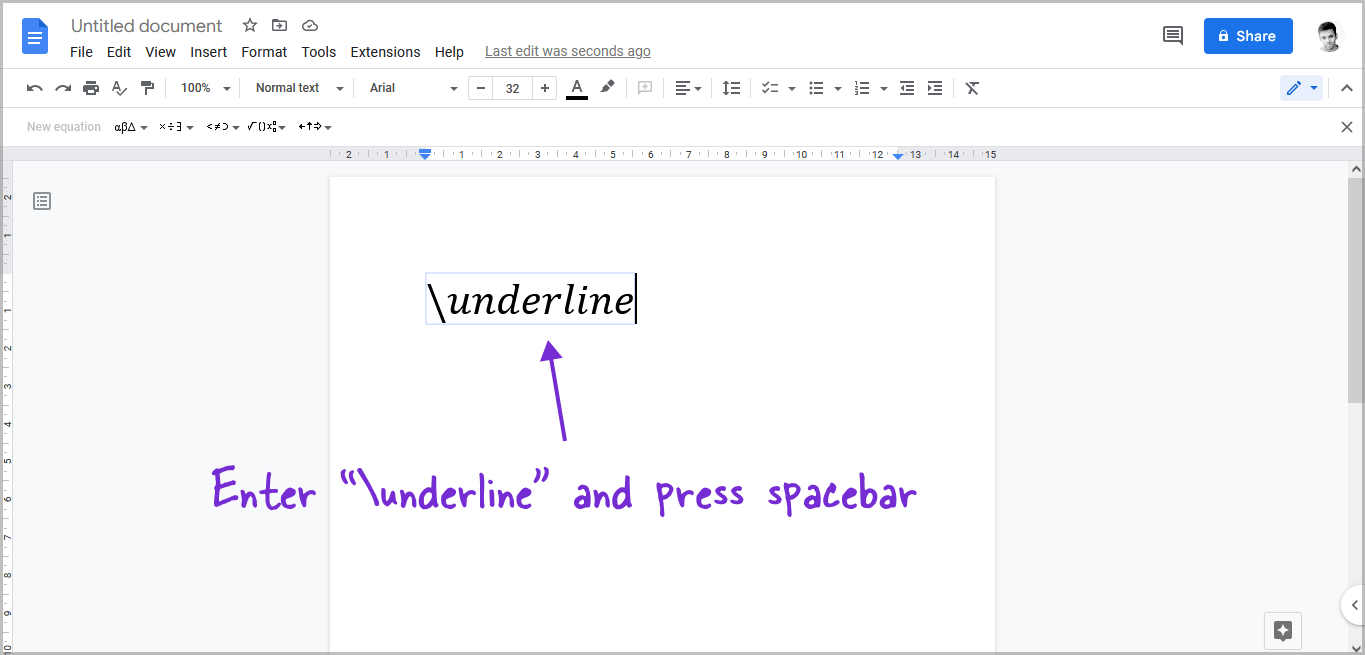Image resolution: width=1365 pixels, height=655 pixels.
Task: Open the Insert menu
Action: [x=208, y=52]
